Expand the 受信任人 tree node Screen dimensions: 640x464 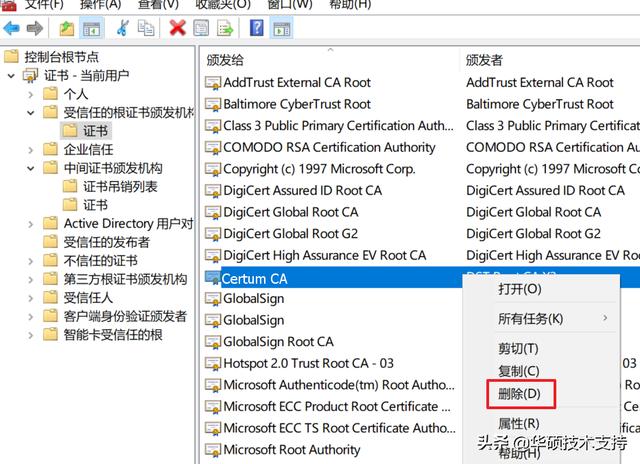(31, 298)
